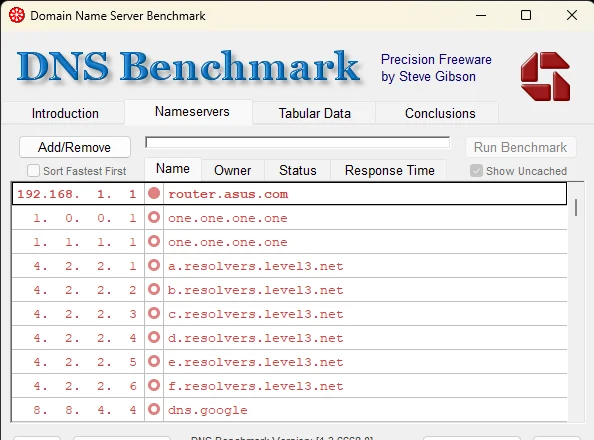Image resolution: width=594 pixels, height=440 pixels.
Task: Toggle the Show Uncached checkbox
Action: (x=476, y=171)
